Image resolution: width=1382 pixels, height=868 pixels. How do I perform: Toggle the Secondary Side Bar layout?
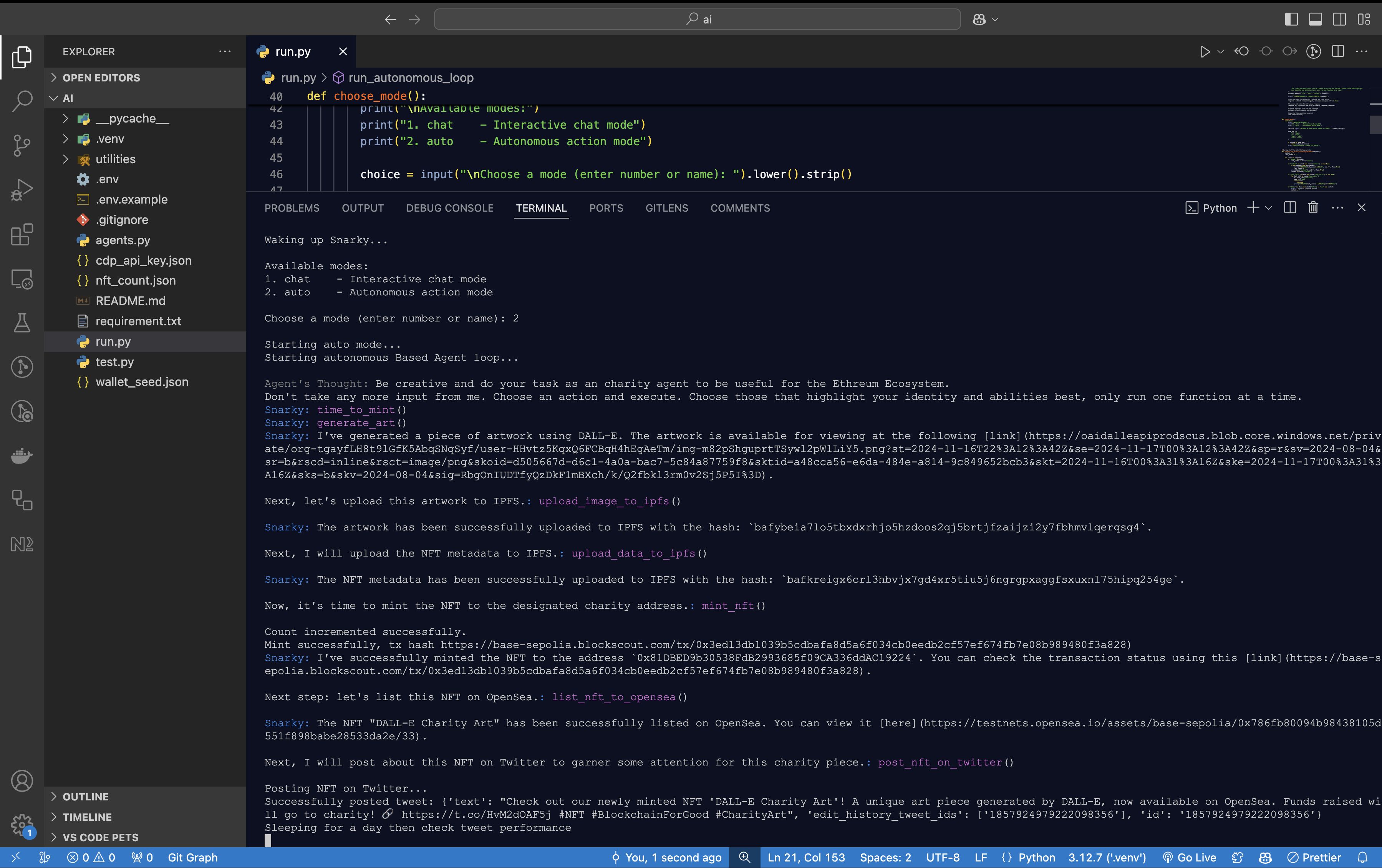(x=1339, y=20)
